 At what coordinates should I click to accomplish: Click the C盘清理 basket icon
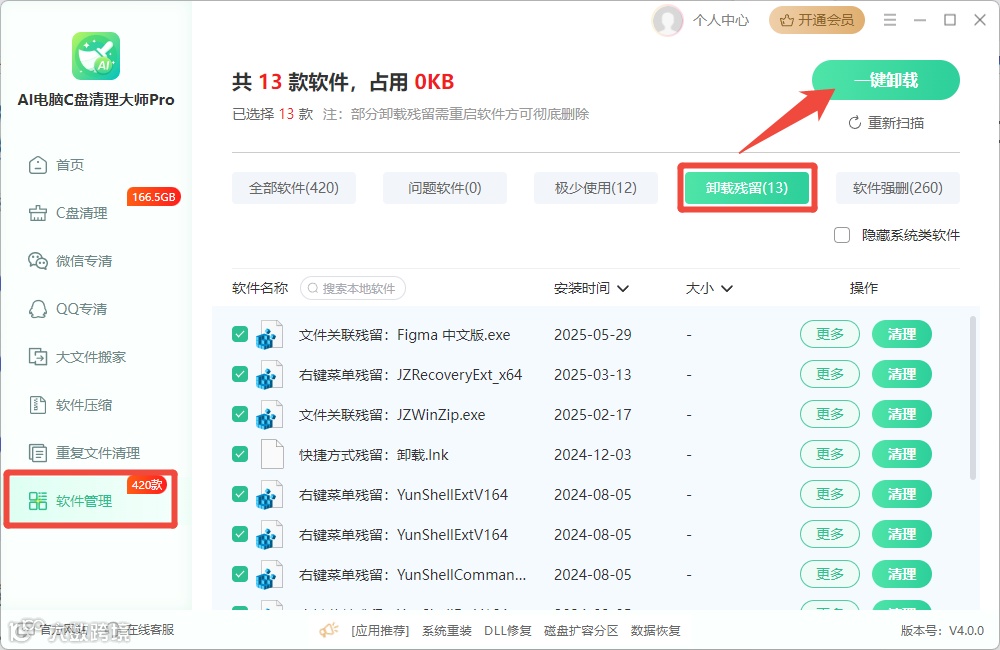tap(38, 213)
